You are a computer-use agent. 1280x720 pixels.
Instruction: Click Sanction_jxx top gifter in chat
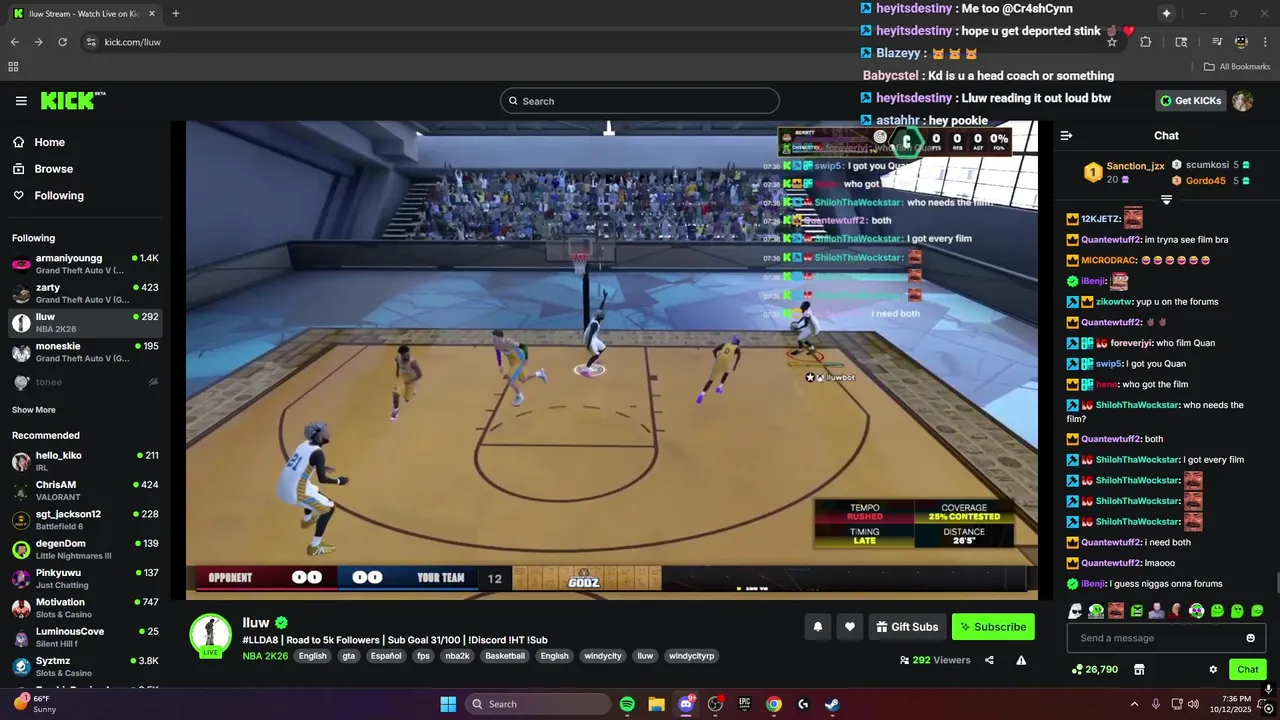(1135, 166)
